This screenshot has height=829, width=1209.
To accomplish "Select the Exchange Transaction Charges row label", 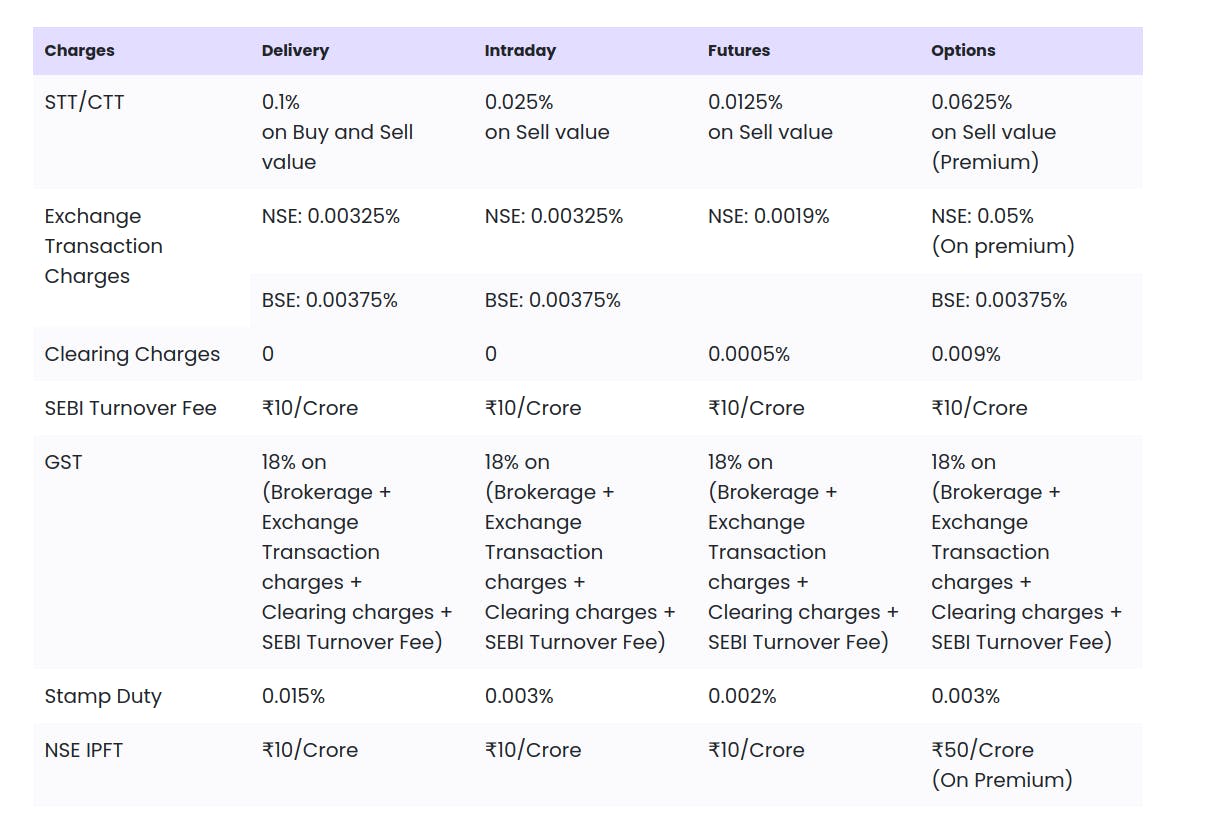I will 103,246.
